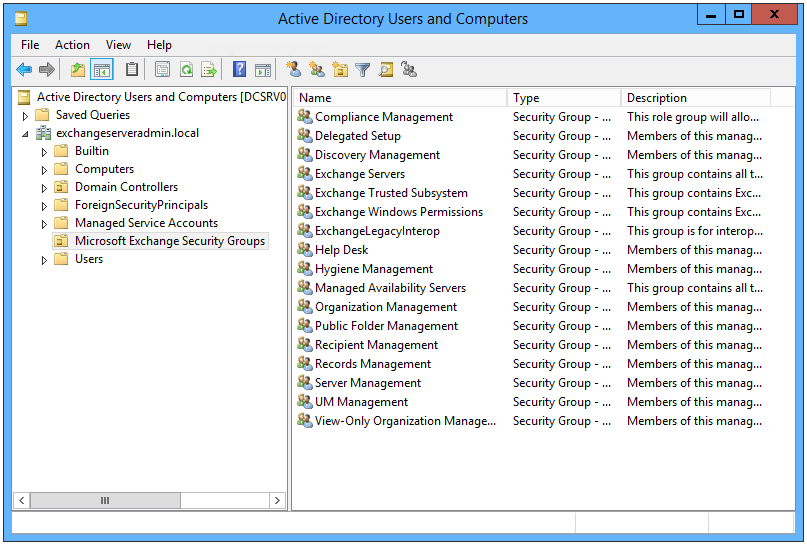Select the Builtin tree item
Viewport: 807px width, 545px height.
coord(92,151)
